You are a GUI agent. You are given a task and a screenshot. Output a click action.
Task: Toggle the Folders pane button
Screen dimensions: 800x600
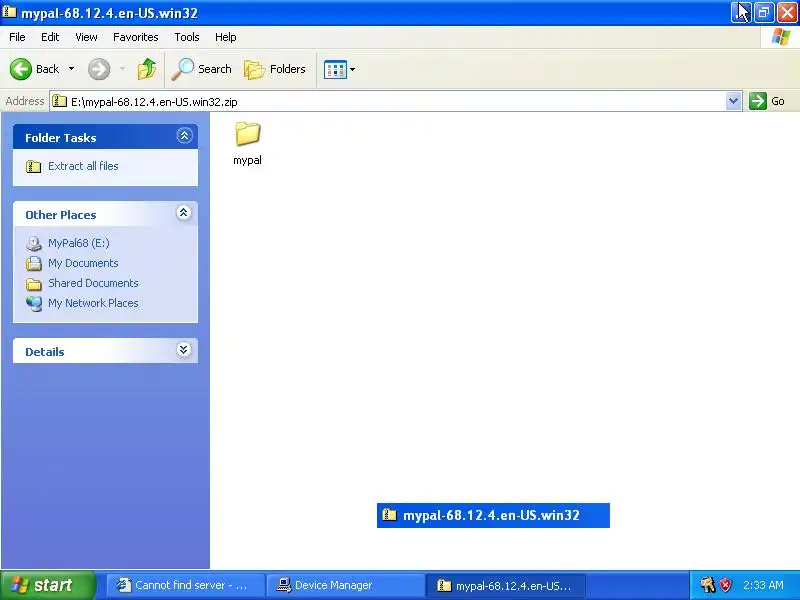point(275,69)
